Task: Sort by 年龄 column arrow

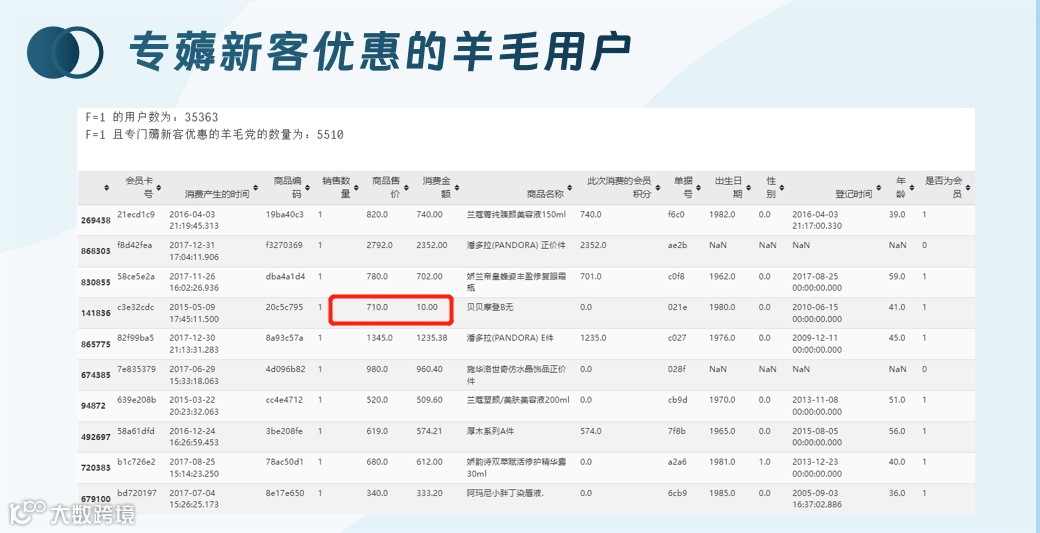Action: 911,188
